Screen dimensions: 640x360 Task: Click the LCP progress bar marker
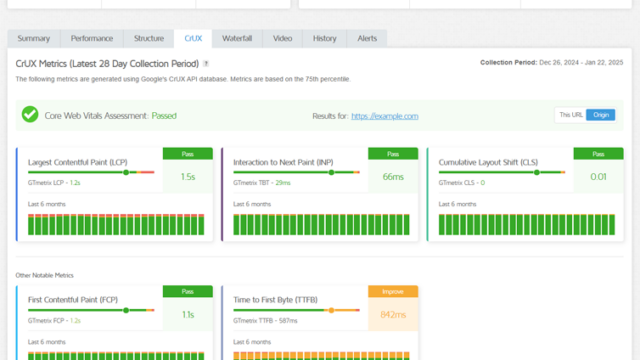pyautogui.click(x=126, y=172)
